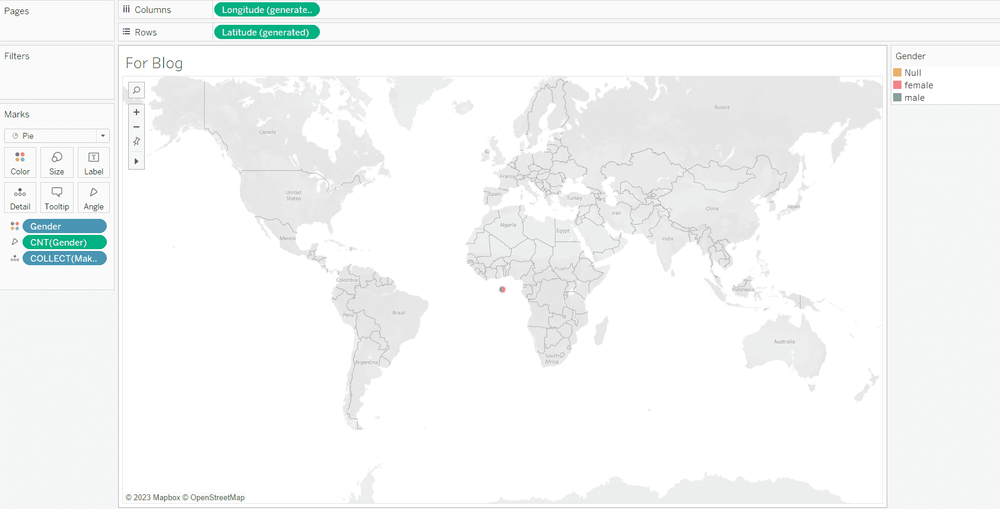Click the pin reset map icon

pos(137,142)
